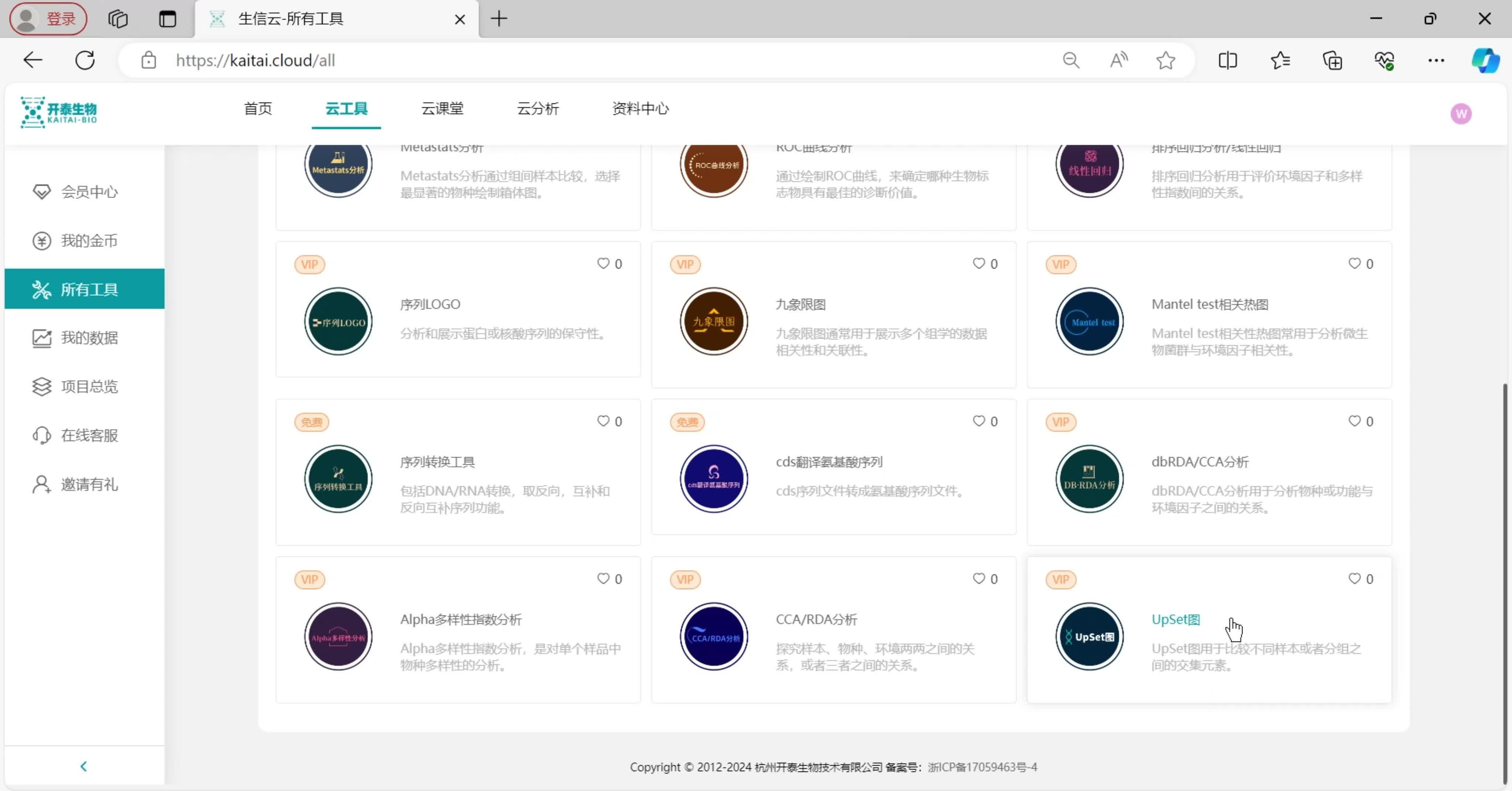The width and height of the screenshot is (1512, 791).
Task: Favorite the Mantel test相关热图 card
Action: point(1354,263)
